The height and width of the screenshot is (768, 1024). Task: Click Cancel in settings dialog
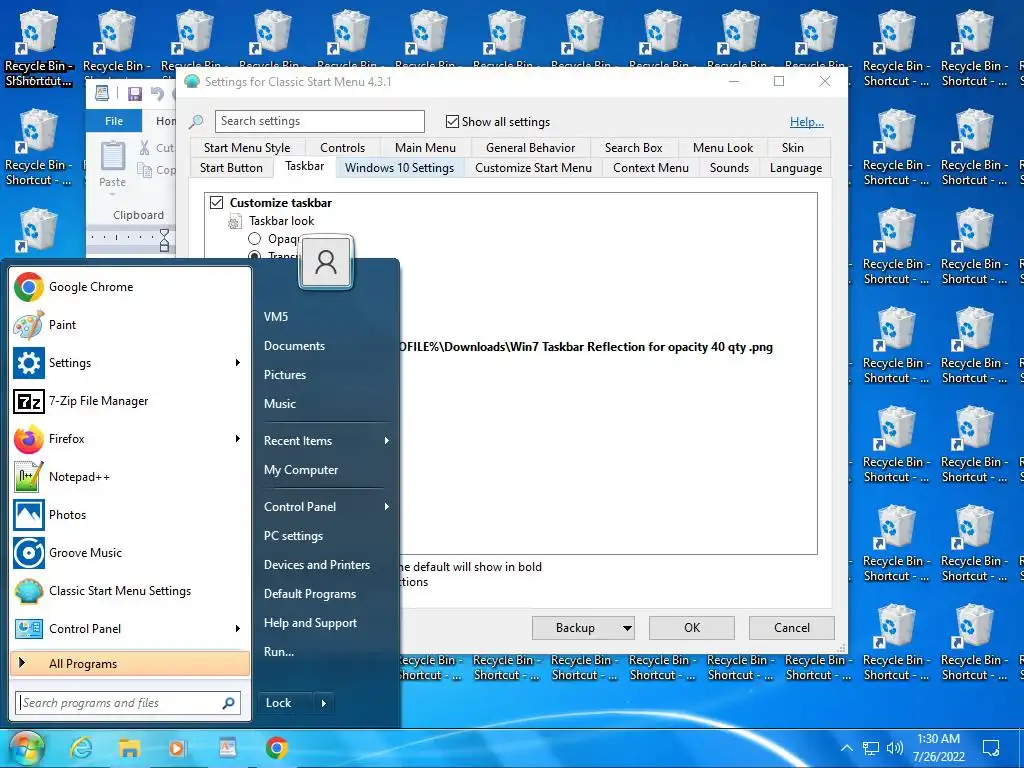tap(792, 628)
